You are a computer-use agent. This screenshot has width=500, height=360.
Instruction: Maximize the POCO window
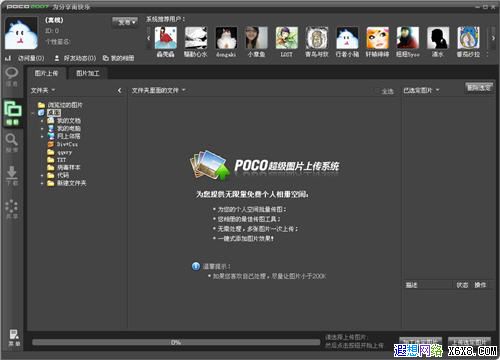pyautogui.click(x=486, y=7)
